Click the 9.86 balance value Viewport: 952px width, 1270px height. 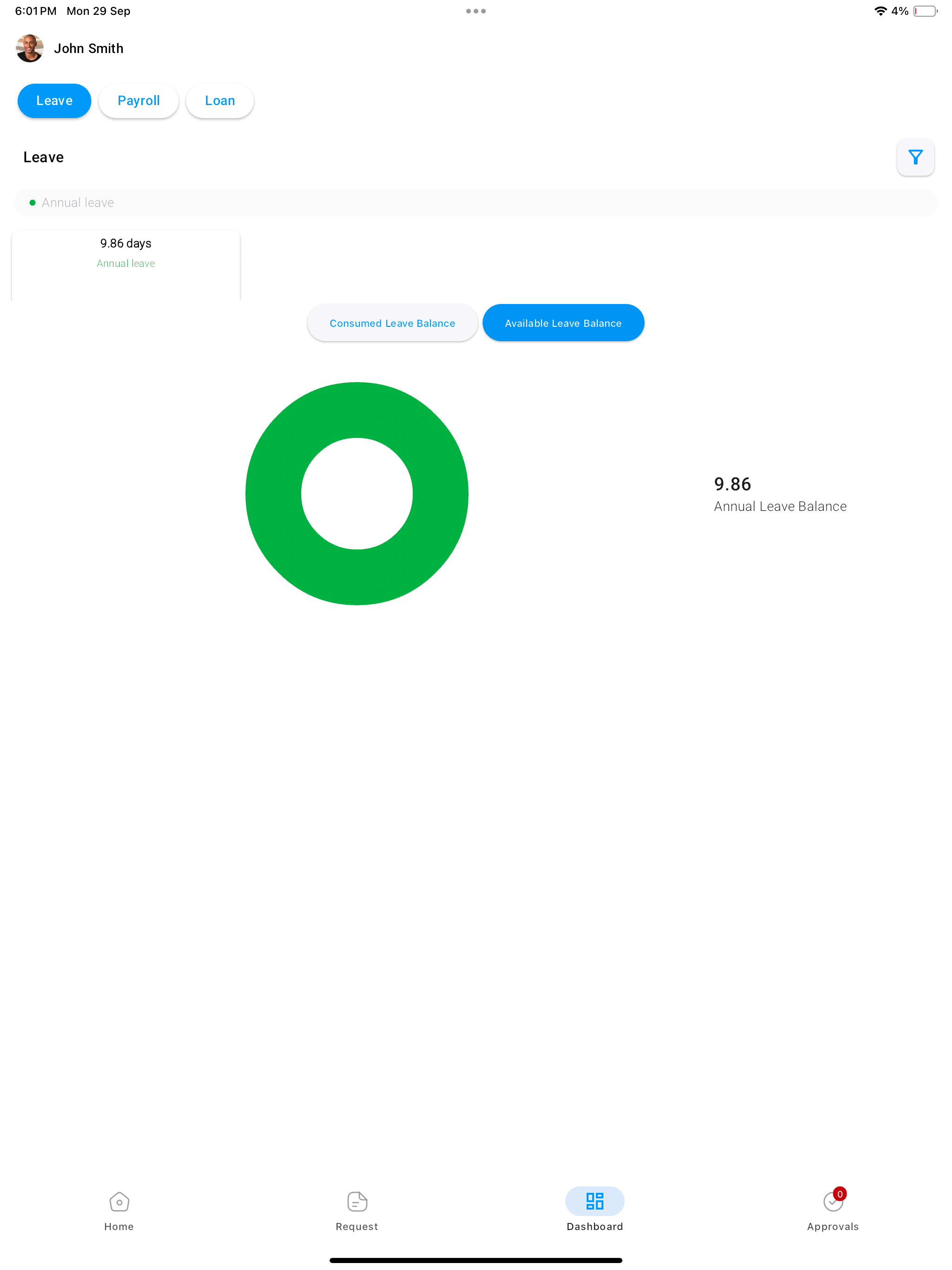click(x=732, y=484)
